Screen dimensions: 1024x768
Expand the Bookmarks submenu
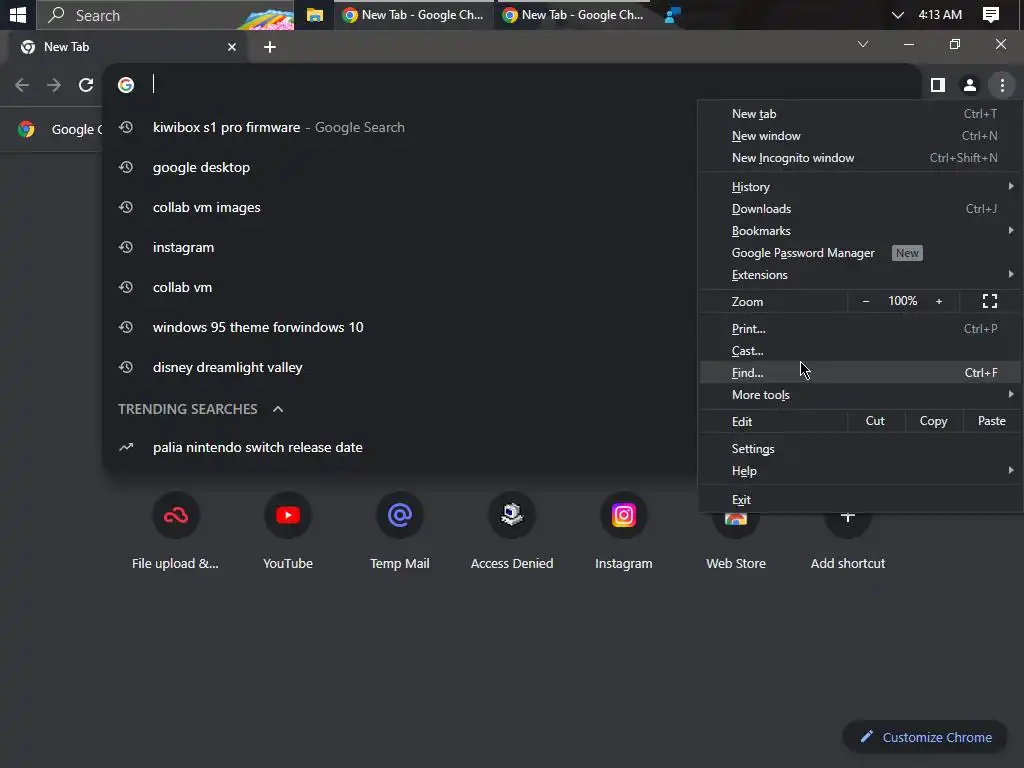861,231
